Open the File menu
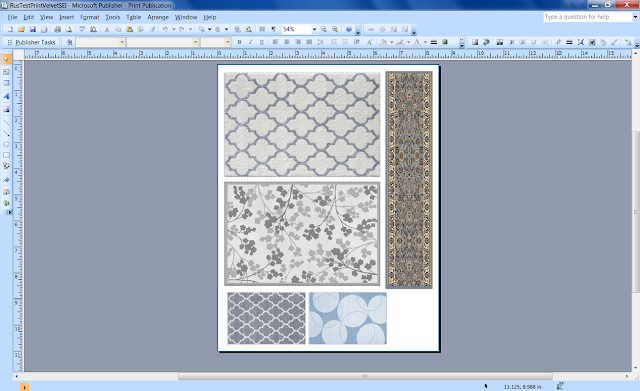 pos(12,17)
